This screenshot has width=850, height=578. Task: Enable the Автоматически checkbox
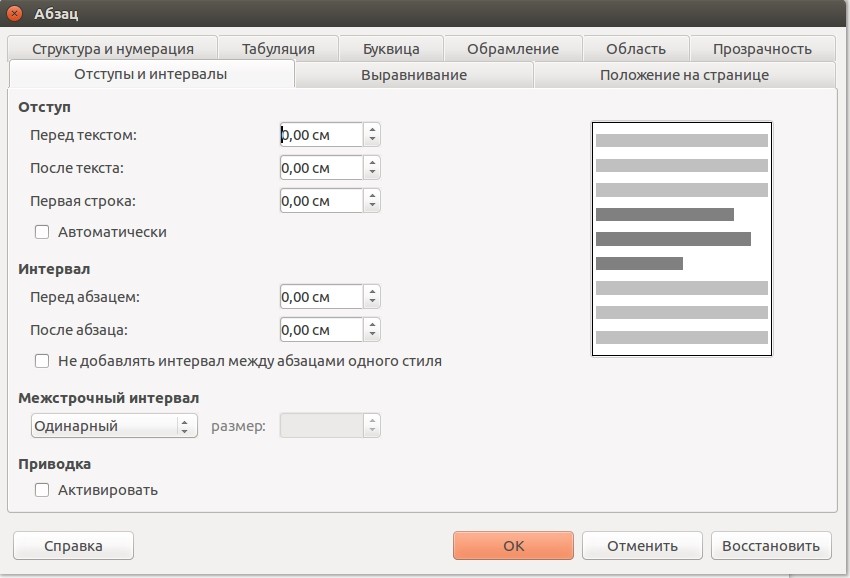coord(42,232)
